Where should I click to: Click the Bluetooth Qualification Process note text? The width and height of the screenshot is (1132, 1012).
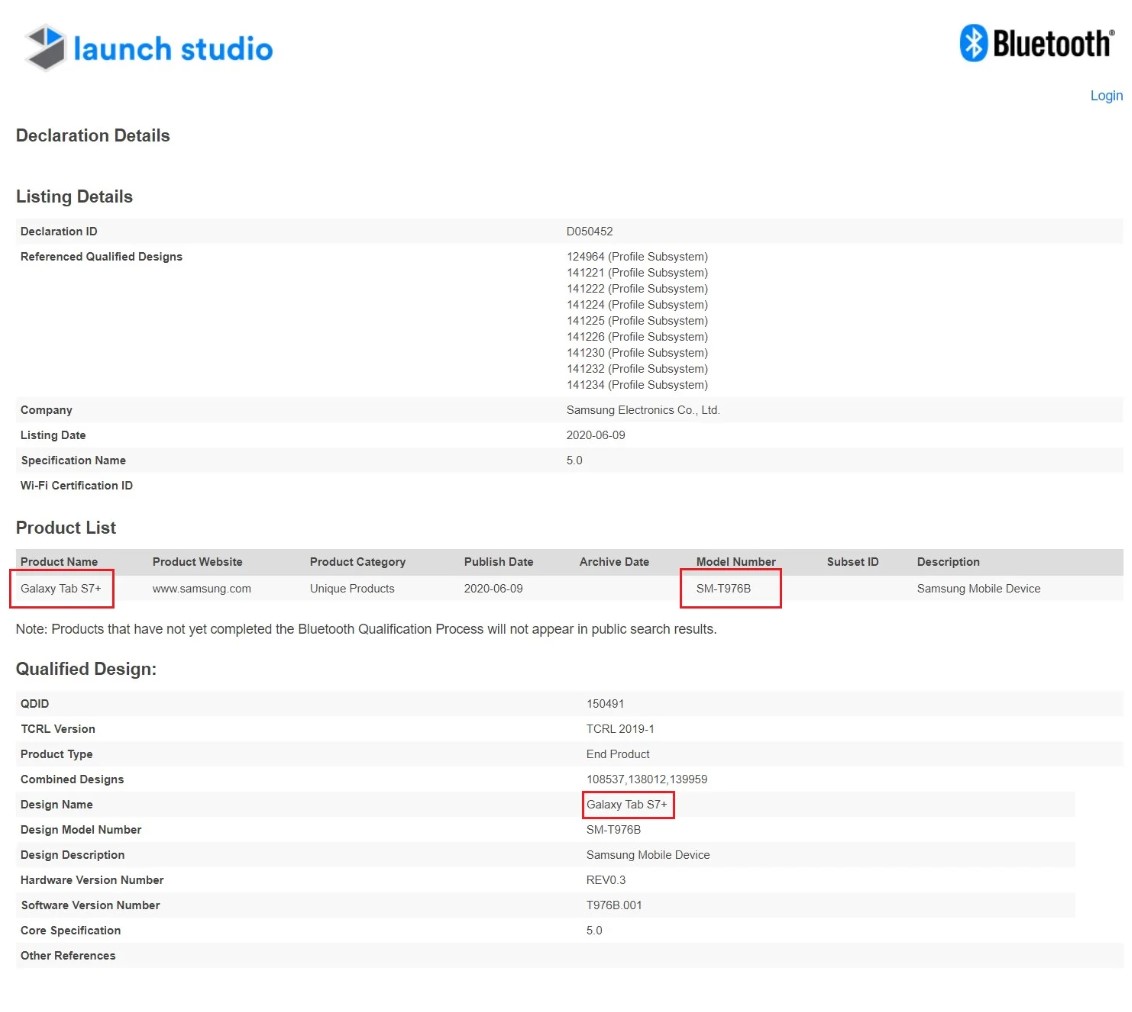coord(366,629)
